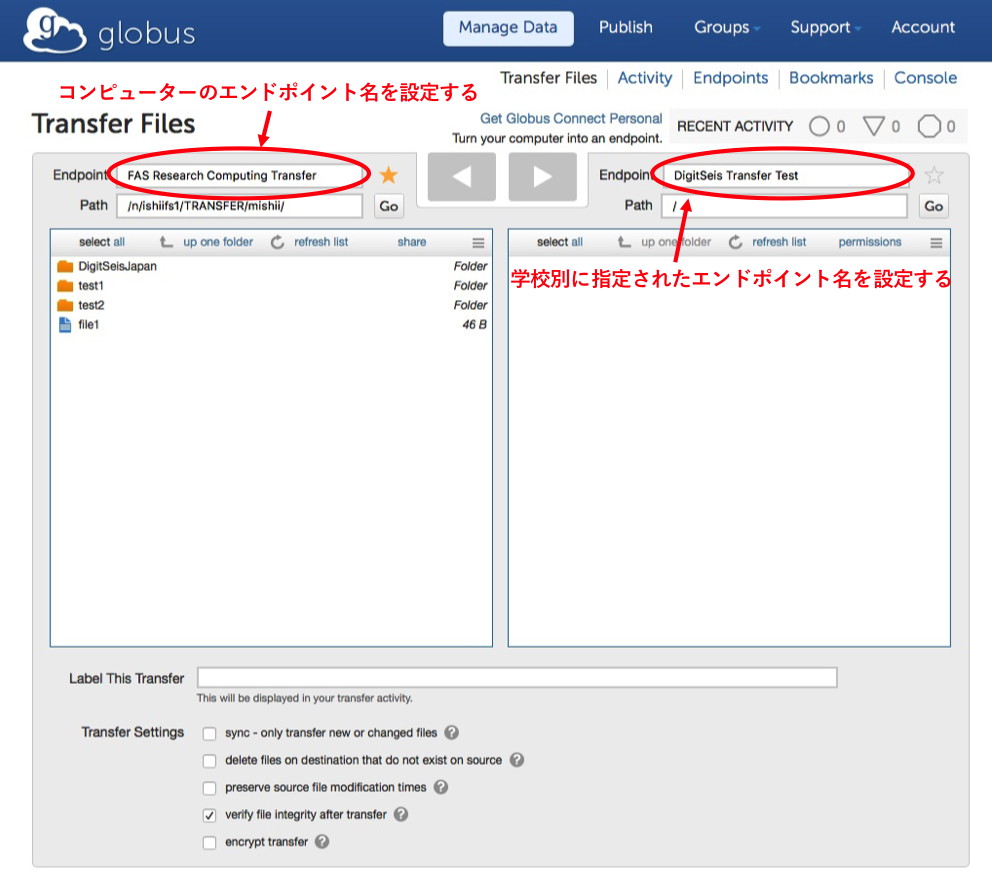This screenshot has width=992, height=882.
Task: Enable preserve source file modification times
Action: point(209,788)
